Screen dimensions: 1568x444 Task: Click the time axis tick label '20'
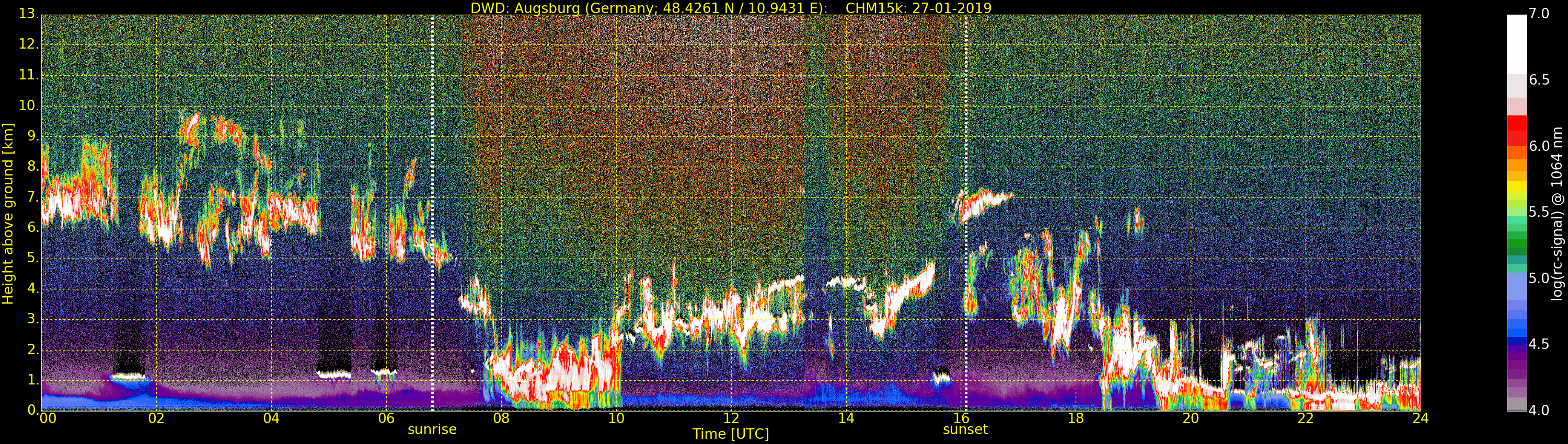[1191, 418]
